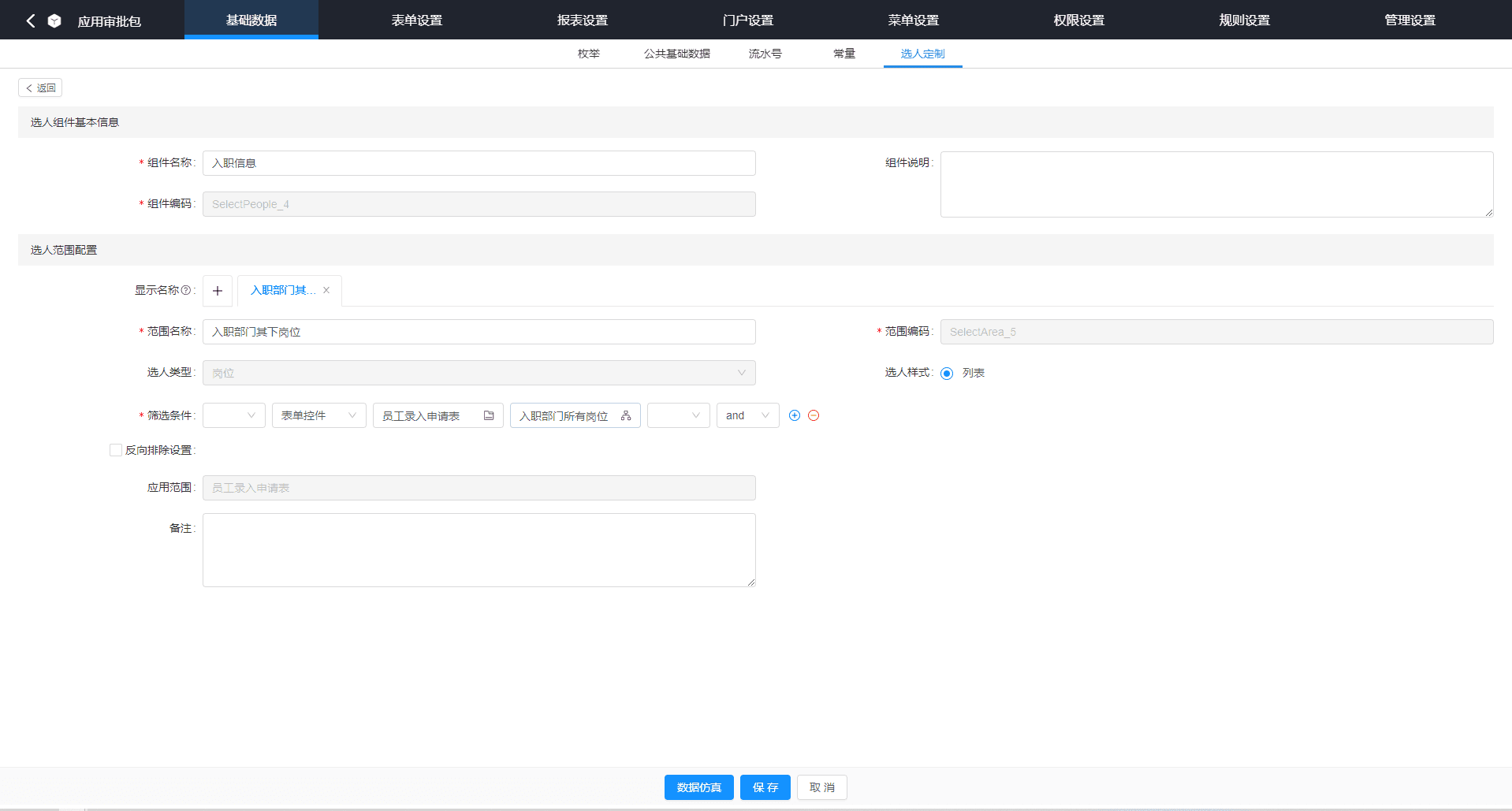Focus 范围名称 input field
Viewport: 1512px width, 811px height.
click(x=479, y=332)
